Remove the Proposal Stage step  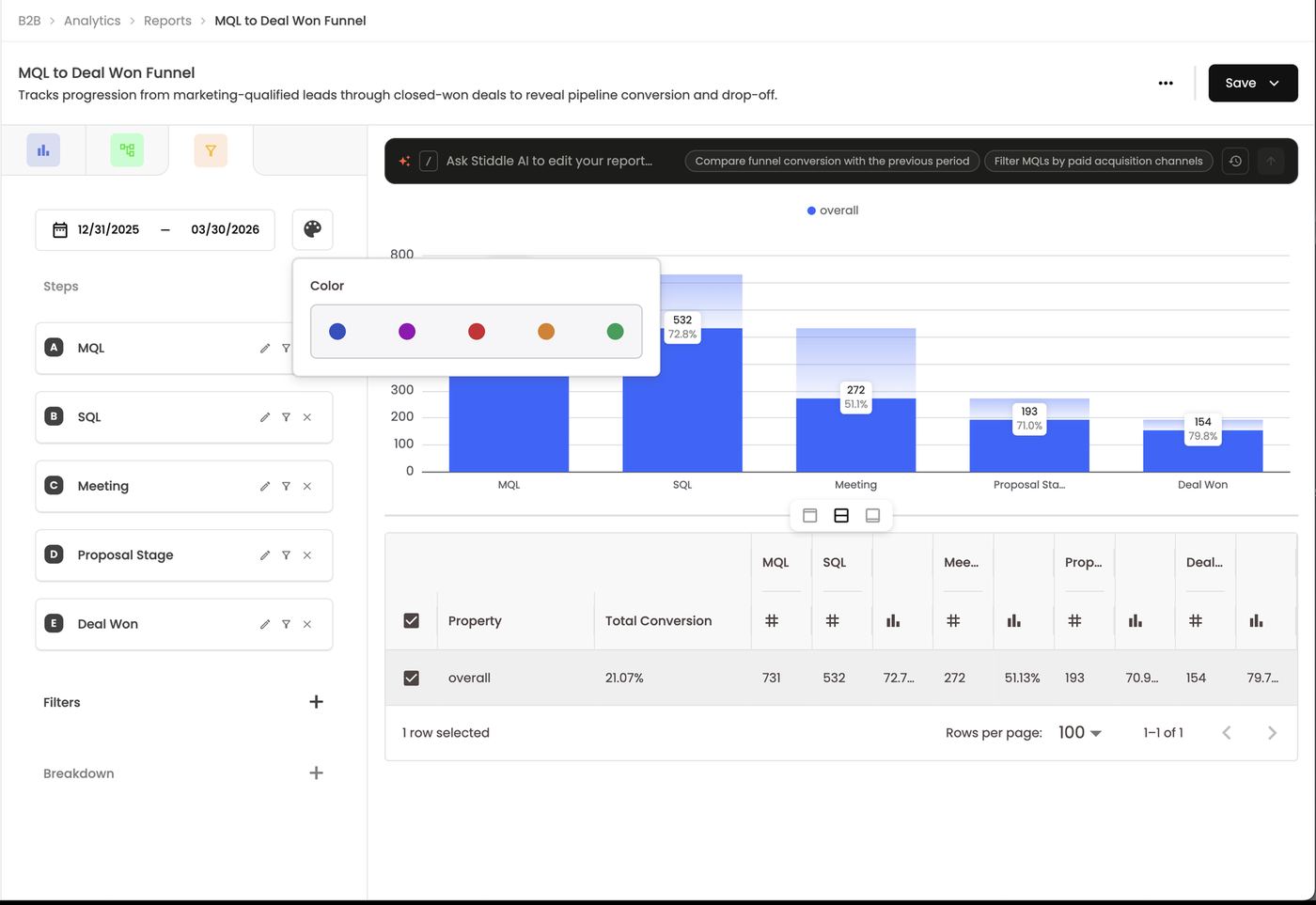coord(307,555)
